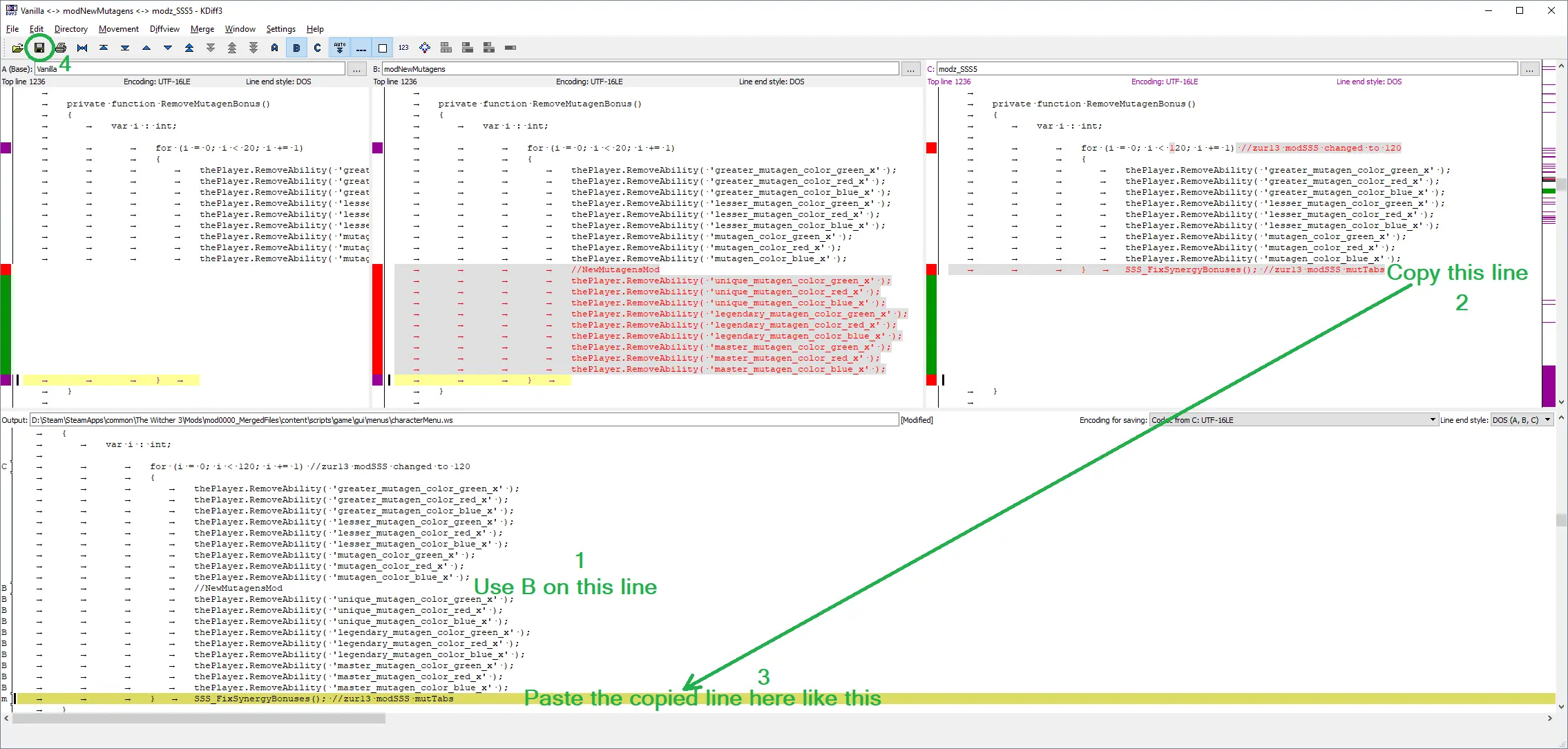The height and width of the screenshot is (749, 1568).
Task: Click pane C Encoding: UTF-16LE label
Action: tap(1165, 82)
